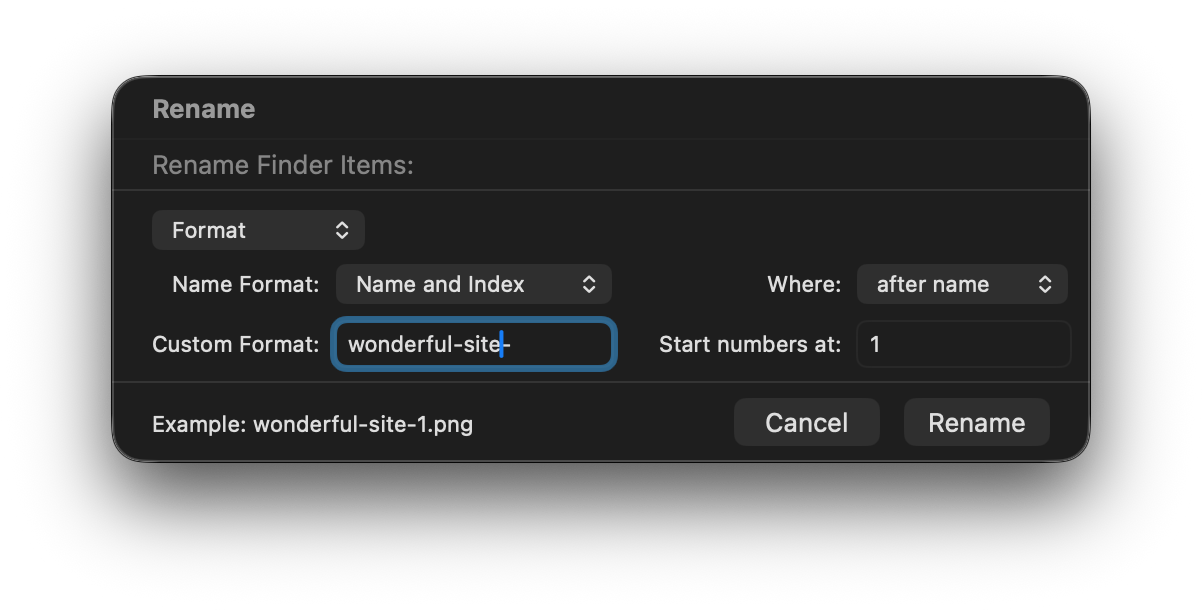Image resolution: width=1202 pixels, height=610 pixels.
Task: Click the "Where:" label
Action: point(804,284)
